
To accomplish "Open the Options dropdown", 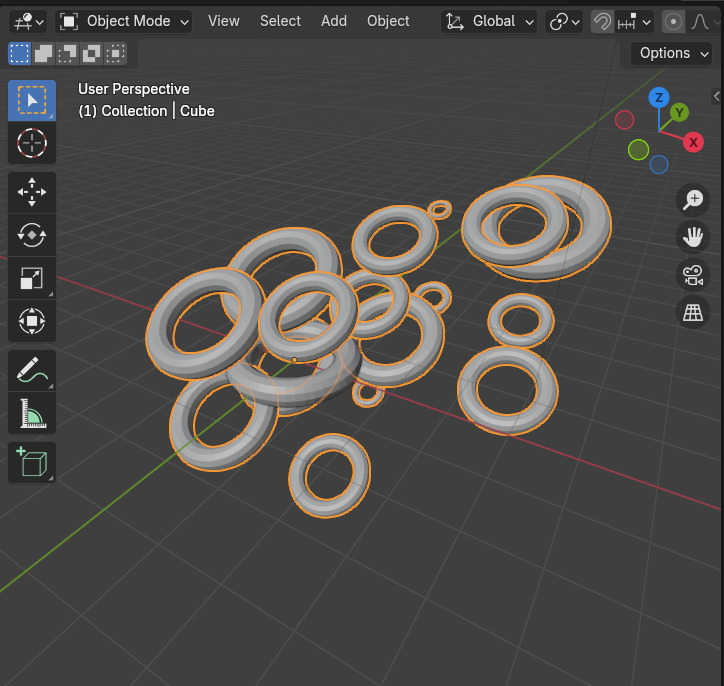I will [671, 54].
